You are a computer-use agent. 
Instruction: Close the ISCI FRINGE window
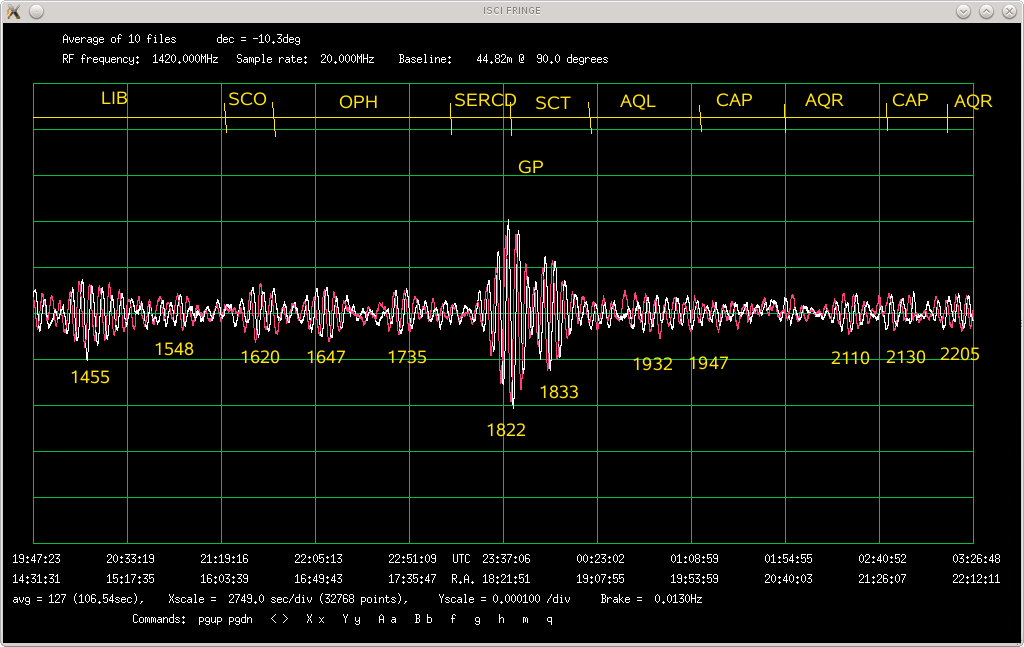(1009, 11)
